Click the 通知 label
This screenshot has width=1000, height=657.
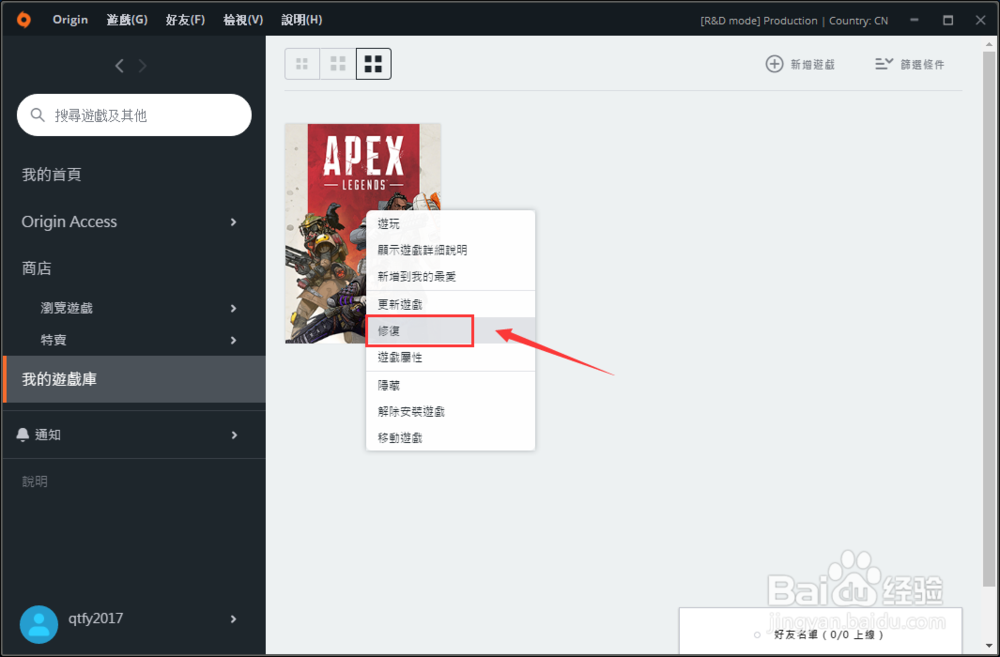pyautogui.click(x=48, y=435)
